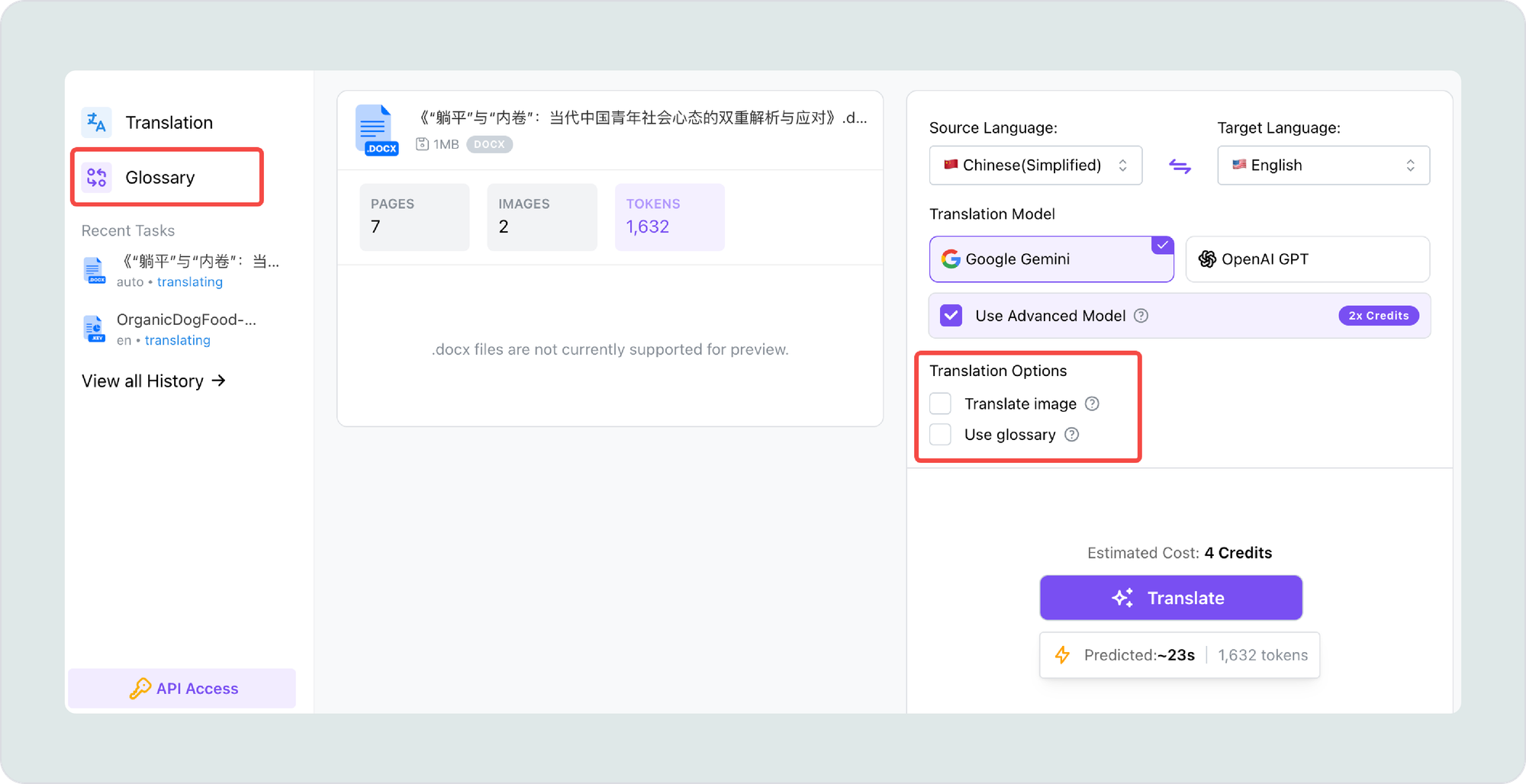Image resolution: width=1526 pixels, height=784 pixels.
Task: Disable the Use Advanced Model checkbox
Action: pos(951,316)
